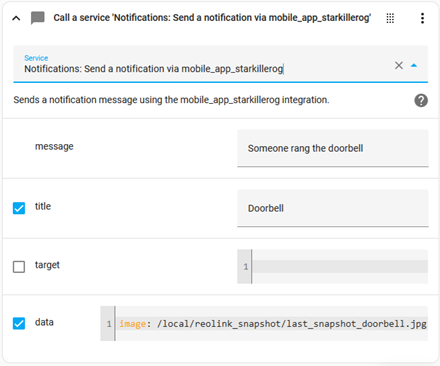
Task: Toggle the Service dropdown arrow
Action: point(414,65)
